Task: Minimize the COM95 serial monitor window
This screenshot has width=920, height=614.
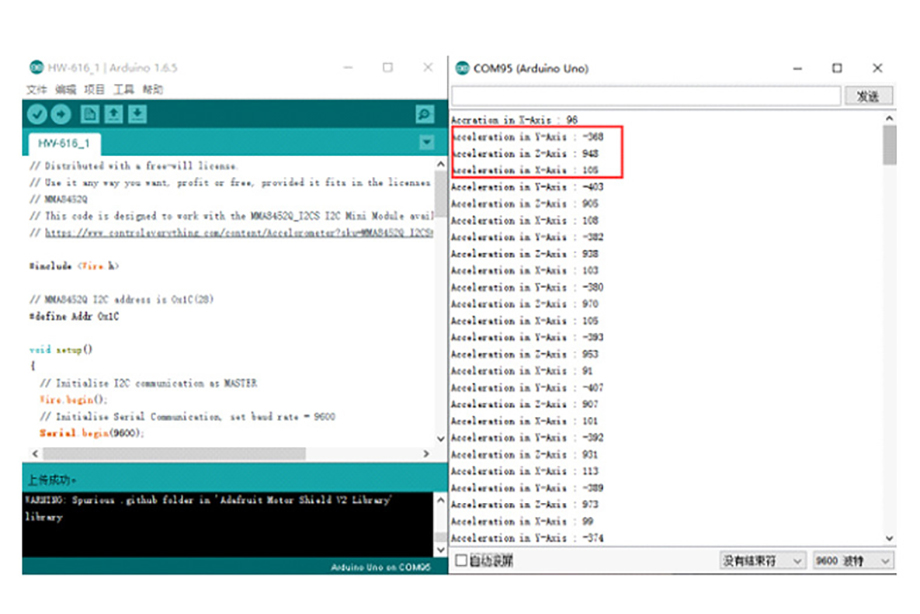Action: click(x=797, y=68)
